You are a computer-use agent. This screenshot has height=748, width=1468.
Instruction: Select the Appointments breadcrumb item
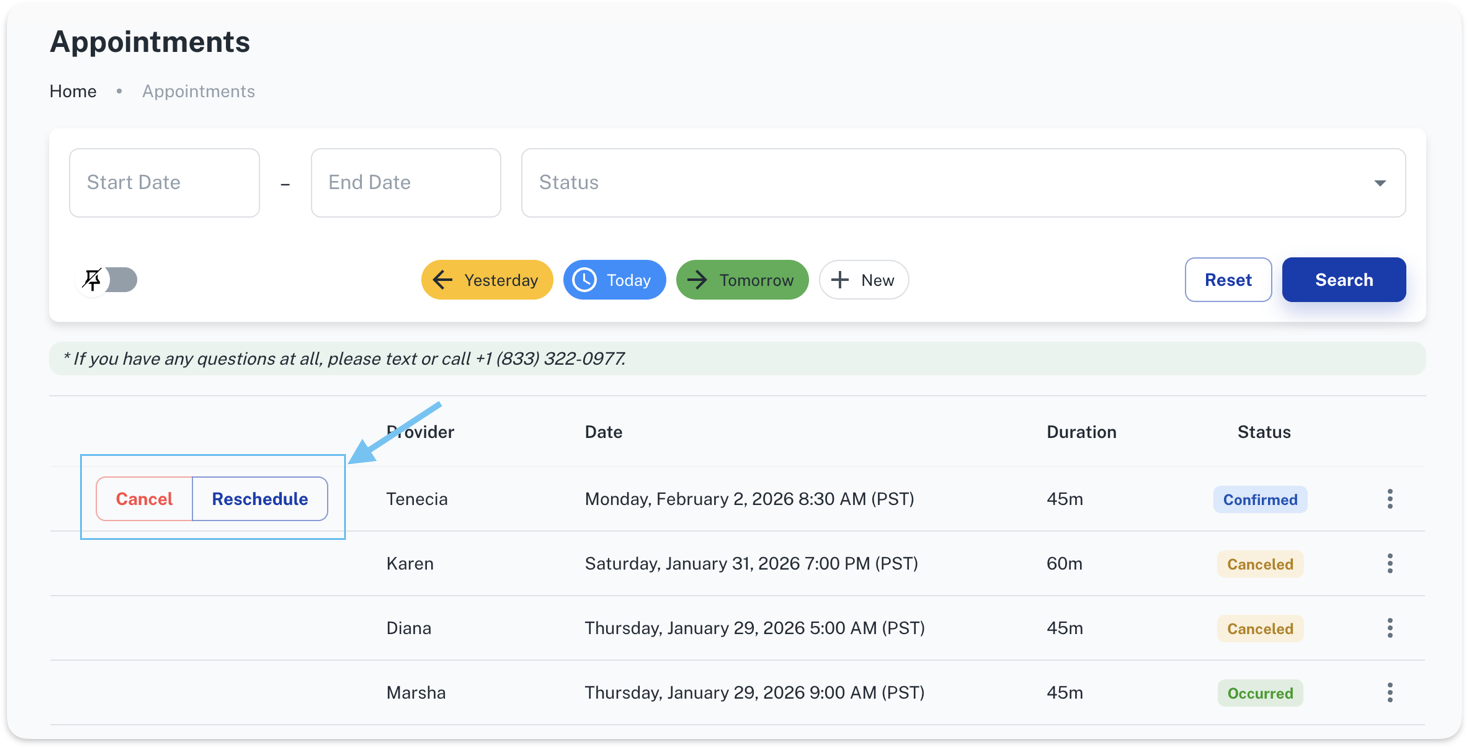point(198,91)
